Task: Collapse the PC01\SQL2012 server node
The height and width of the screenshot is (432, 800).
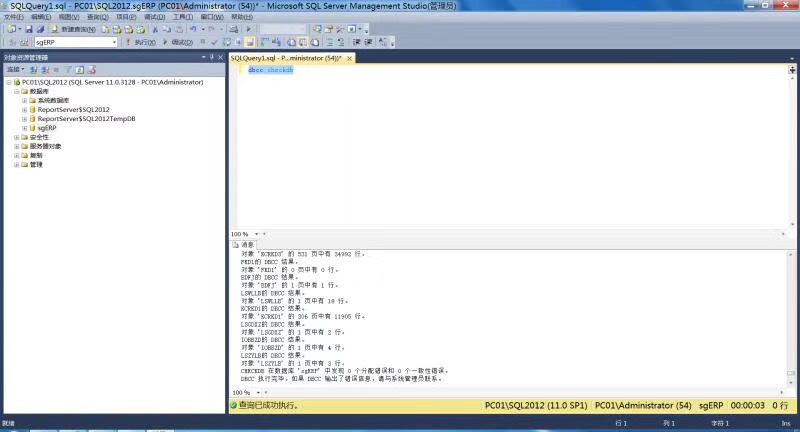Action: coord(9,82)
